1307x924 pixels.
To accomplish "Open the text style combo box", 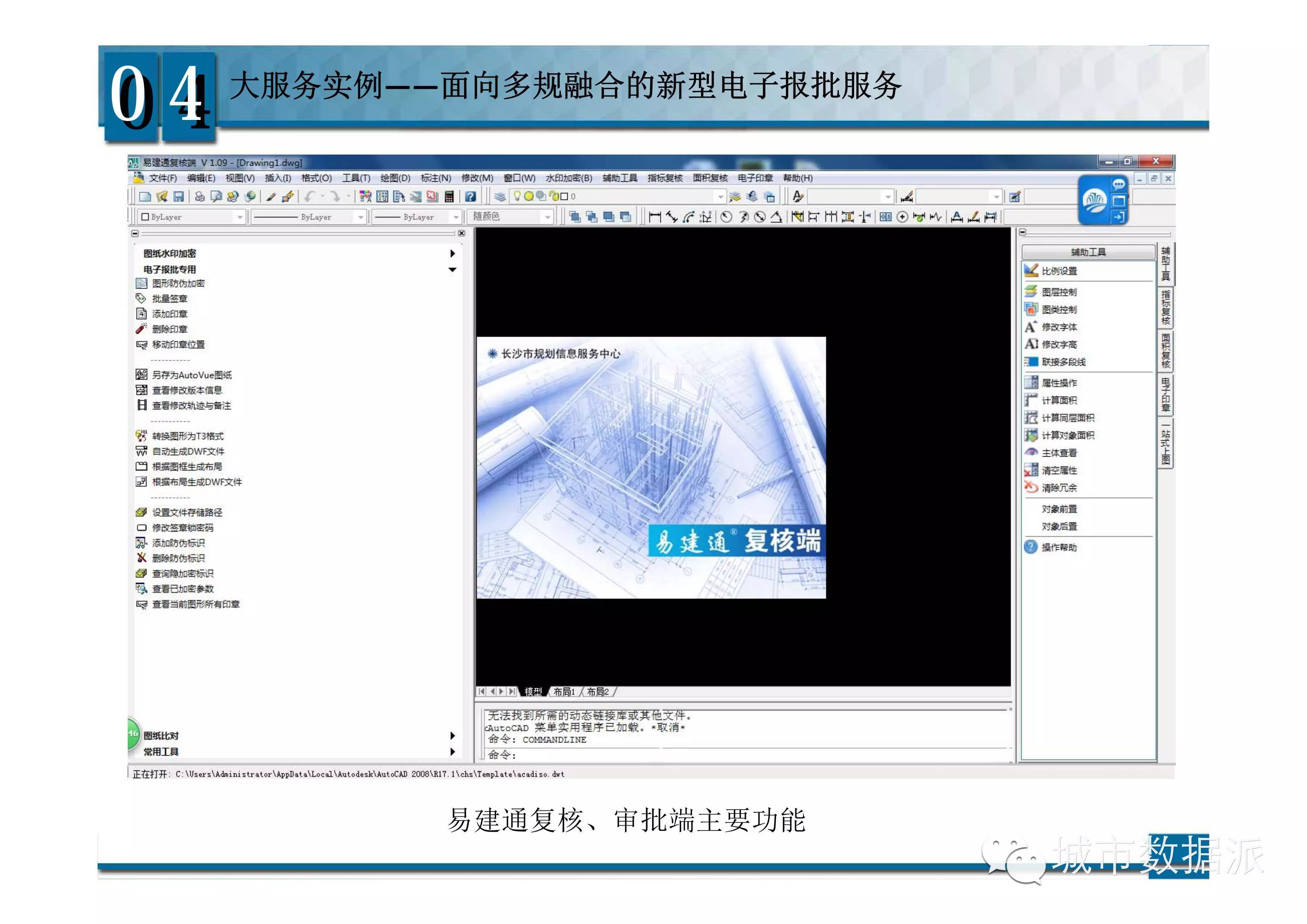I will coord(850,197).
